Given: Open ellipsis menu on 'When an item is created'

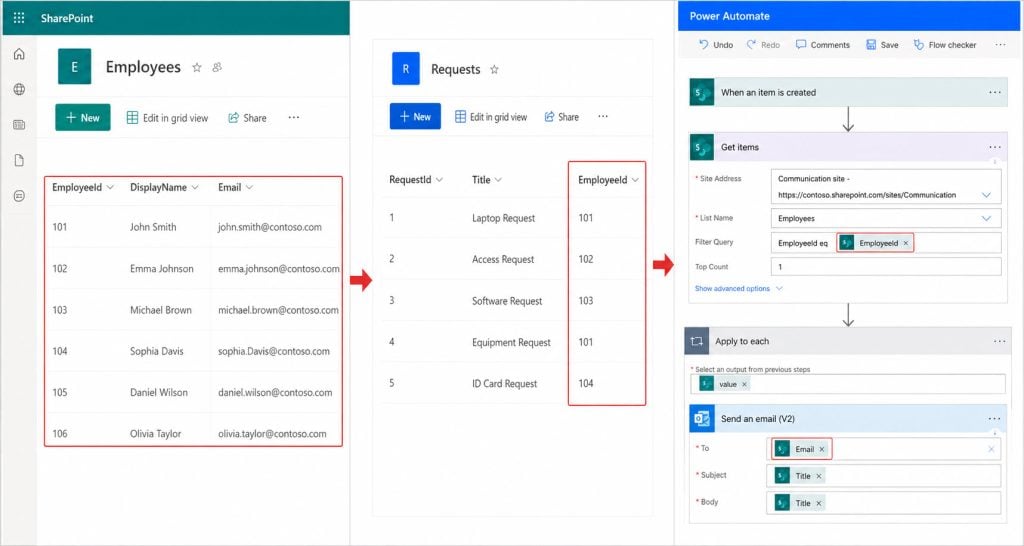Looking at the screenshot, I should pos(995,93).
